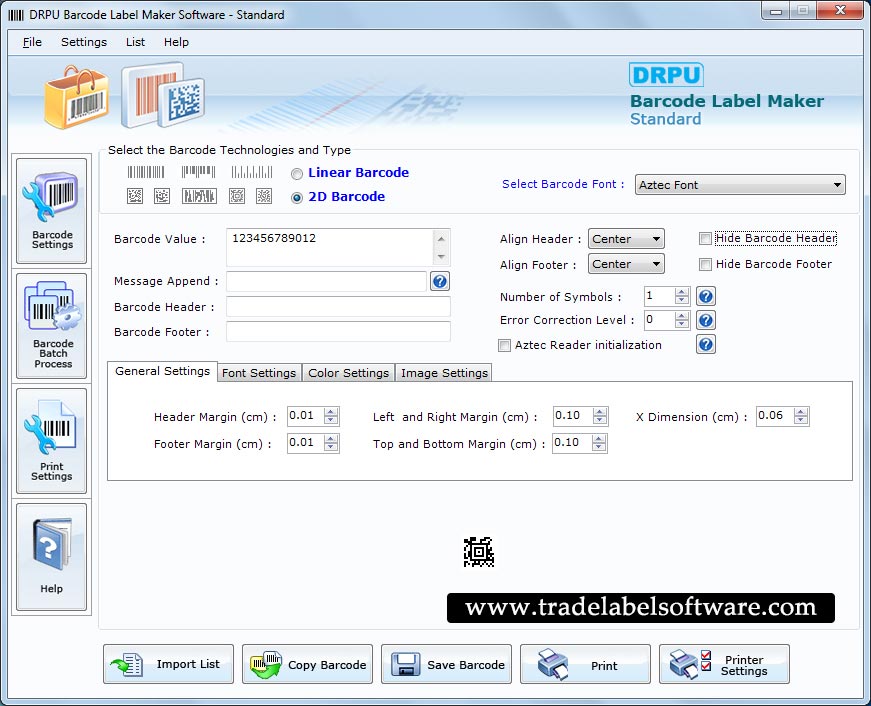Click Printer Settings button
Screen dimensions: 871x706
click(x=724, y=664)
